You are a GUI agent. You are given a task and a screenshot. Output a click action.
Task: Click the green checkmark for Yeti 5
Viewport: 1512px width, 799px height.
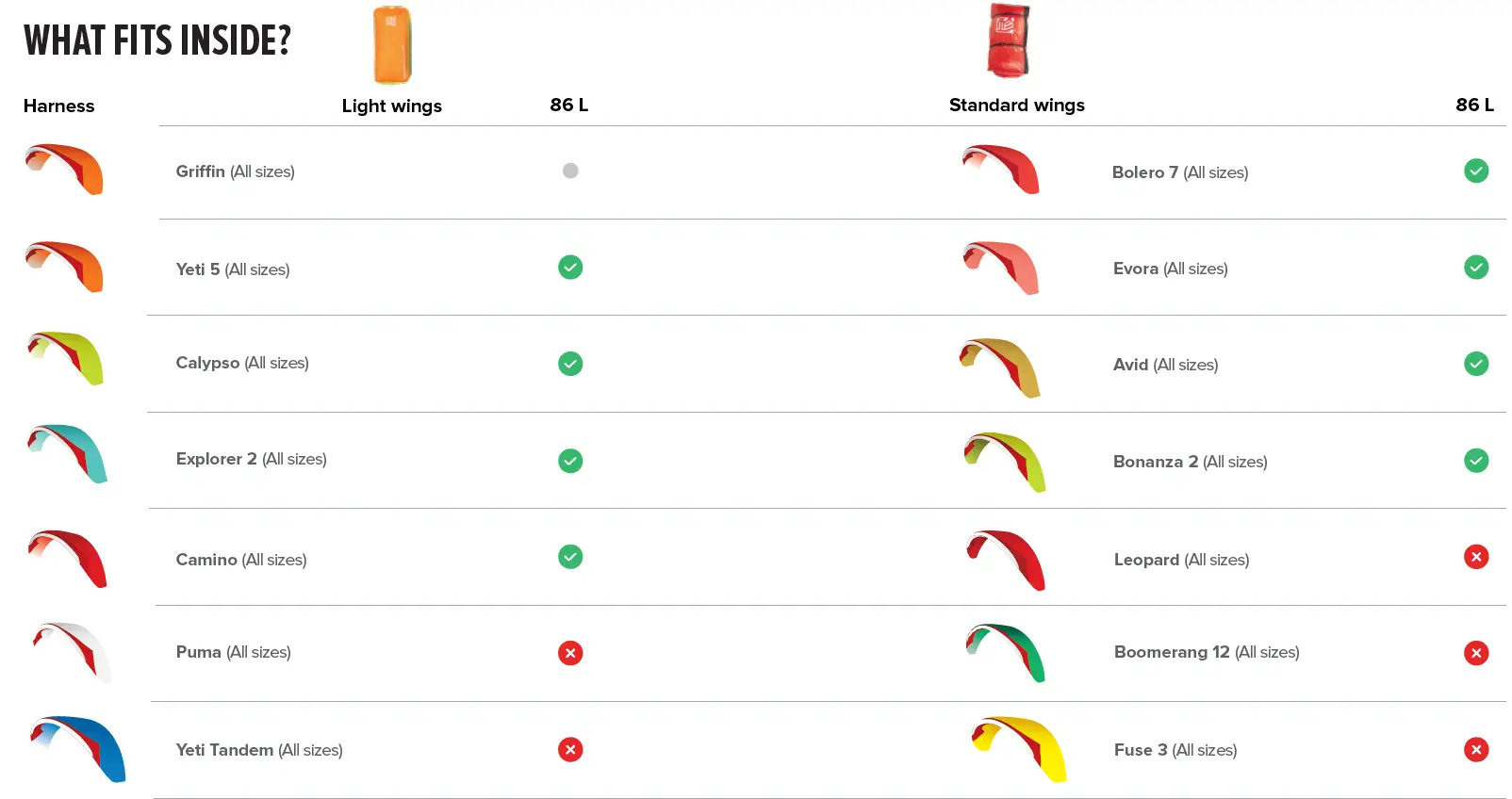[570, 268]
